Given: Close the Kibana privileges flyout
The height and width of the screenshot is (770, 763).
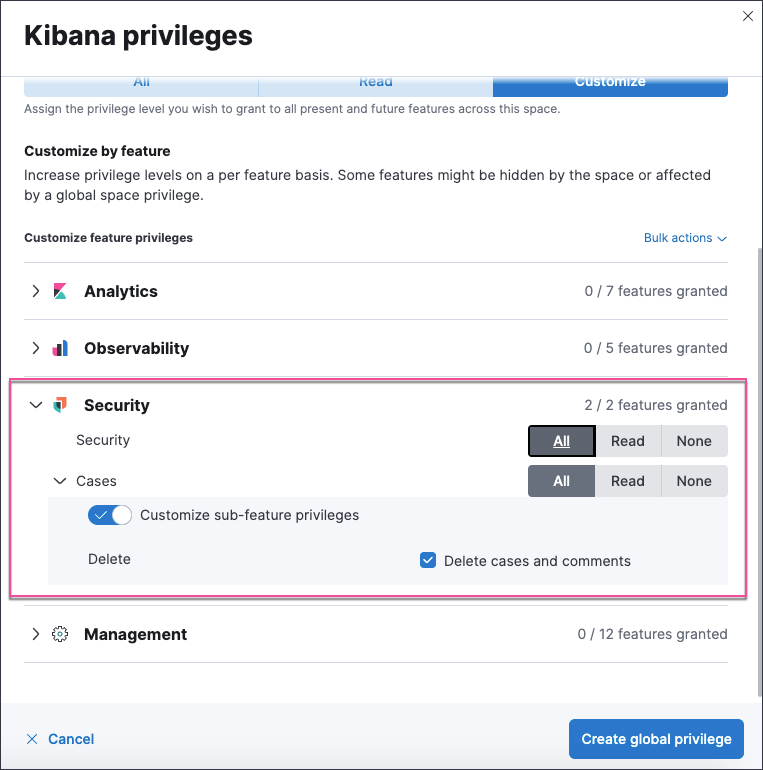Looking at the screenshot, I should tap(746, 16).
